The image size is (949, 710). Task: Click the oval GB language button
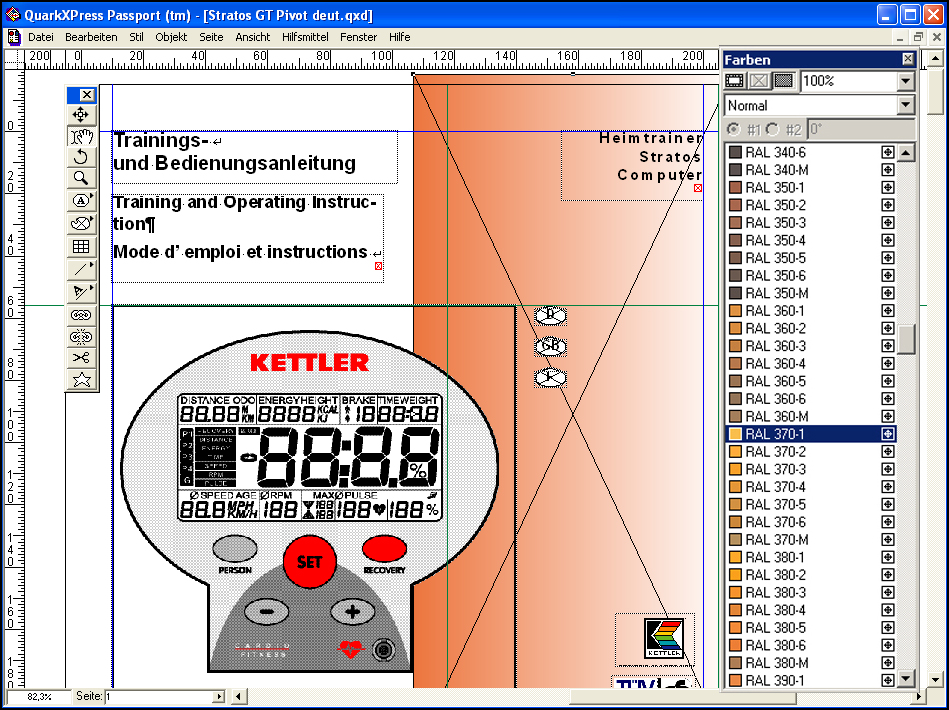coord(551,347)
